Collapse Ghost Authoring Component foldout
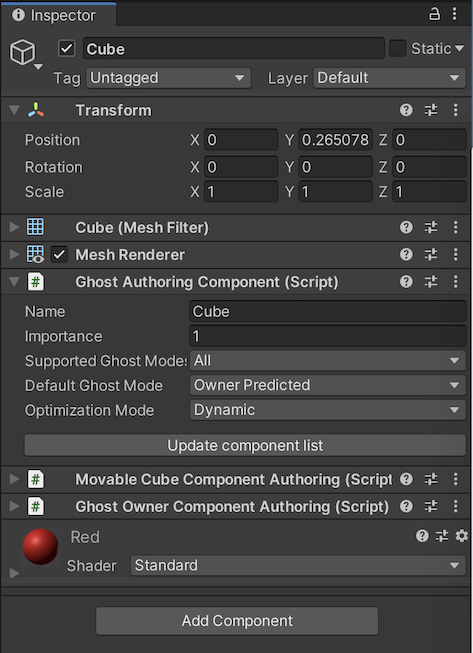Image resolution: width=473 pixels, height=653 pixels. point(15,282)
